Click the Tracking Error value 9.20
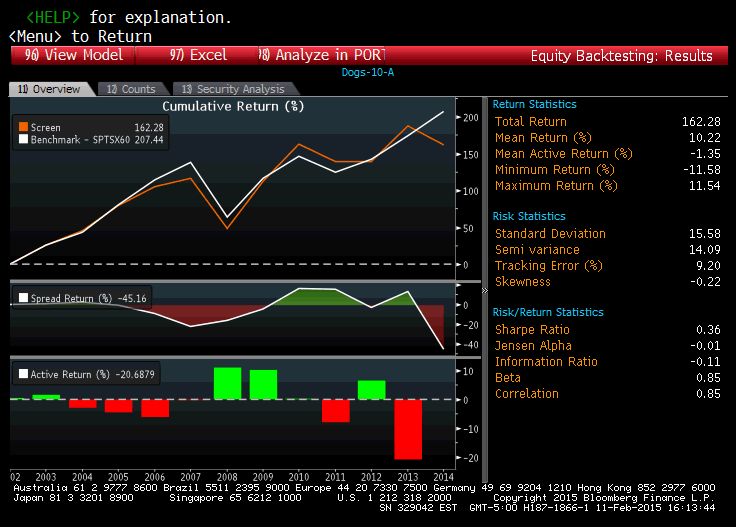 [708, 266]
